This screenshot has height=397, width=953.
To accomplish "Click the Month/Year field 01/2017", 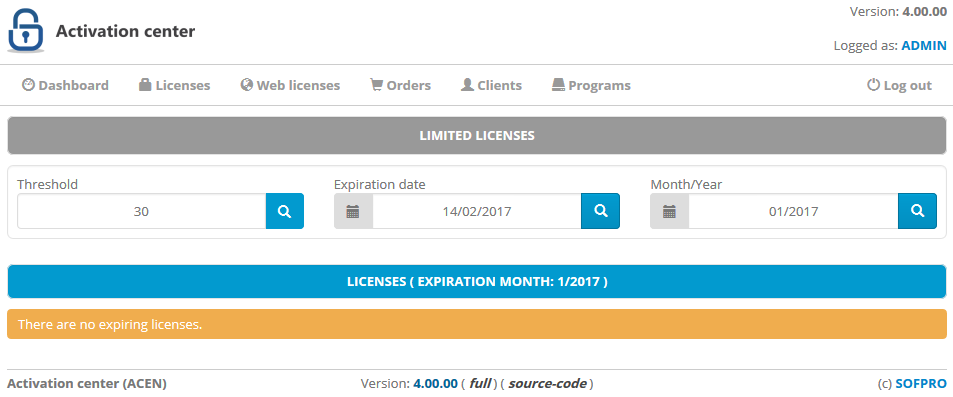I will point(793,211).
